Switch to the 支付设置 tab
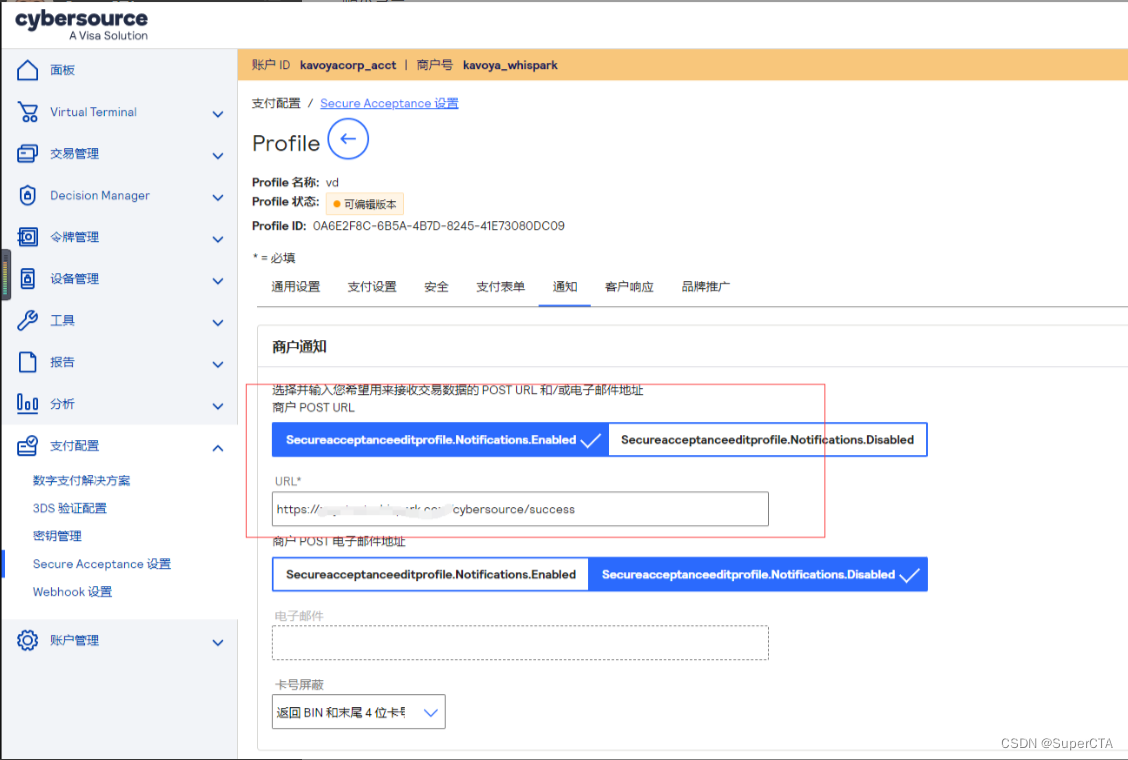This screenshot has height=760, width=1128. coord(372,286)
